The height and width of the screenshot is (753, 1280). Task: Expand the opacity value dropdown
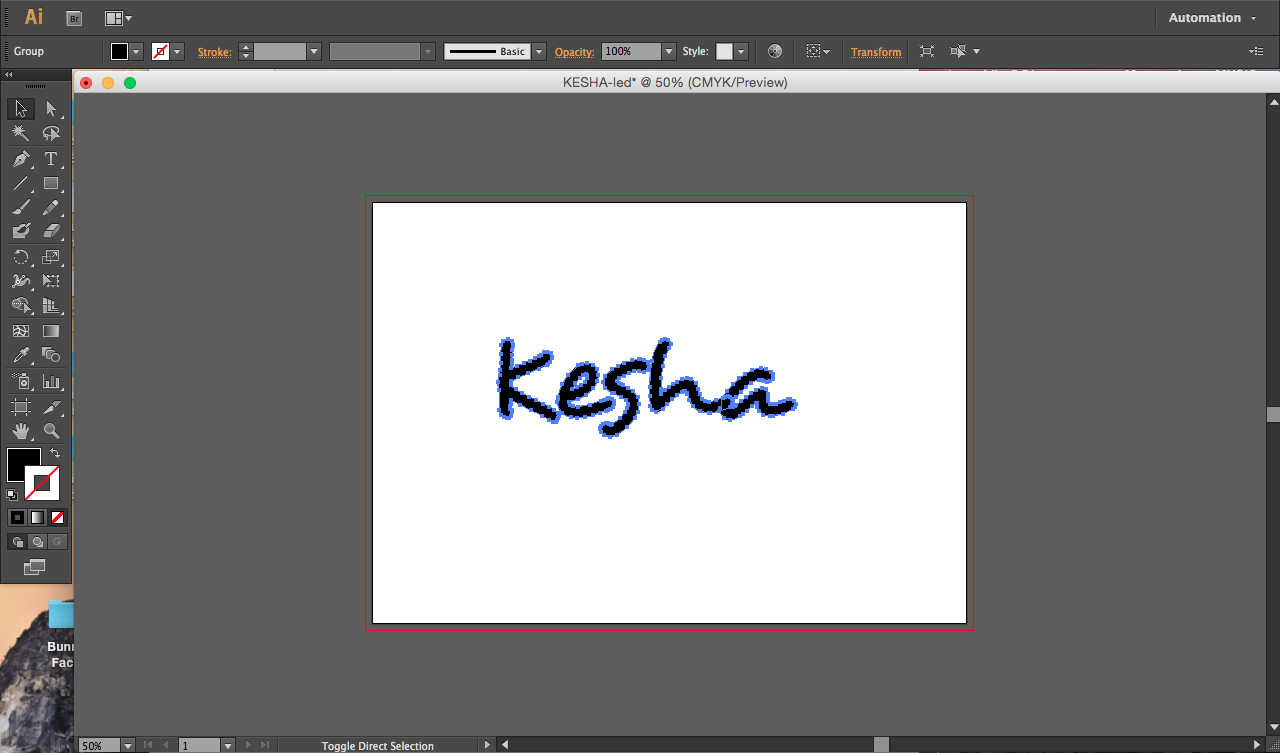(x=669, y=51)
